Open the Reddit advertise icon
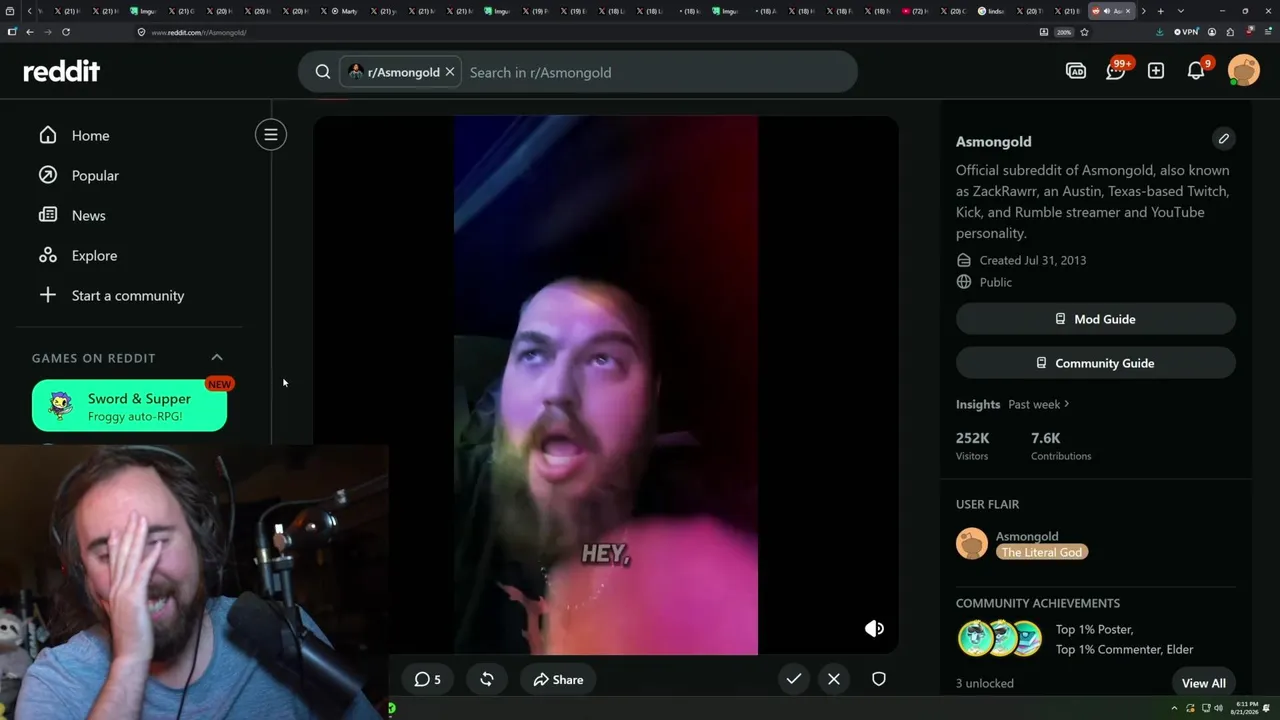This screenshot has height=720, width=1280. [1076, 71]
